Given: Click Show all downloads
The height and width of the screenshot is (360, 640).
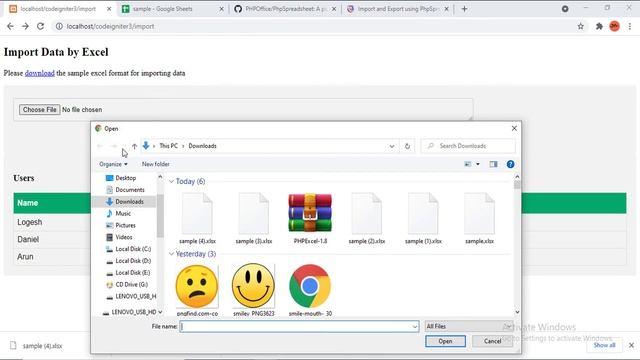Looking at the screenshot, I should click(x=604, y=345).
